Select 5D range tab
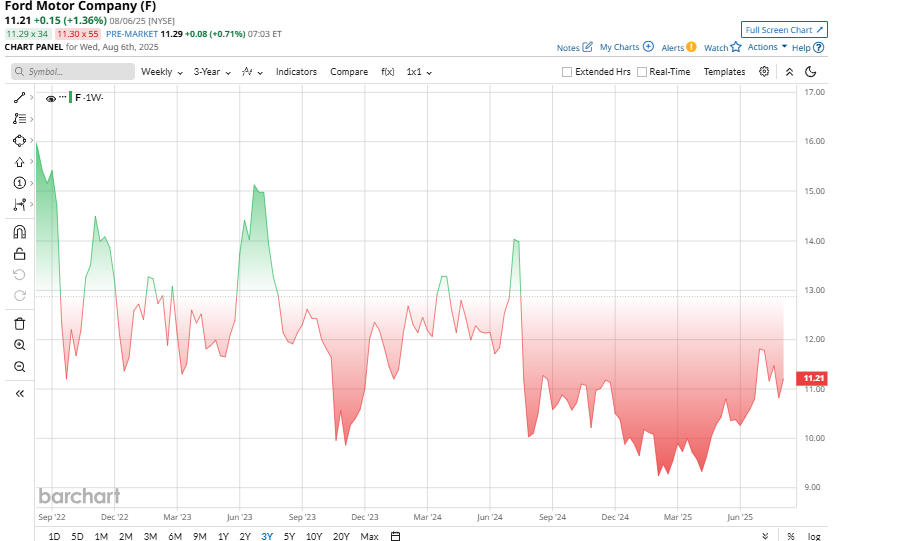Viewport: 915px width, 541px height. (77, 536)
